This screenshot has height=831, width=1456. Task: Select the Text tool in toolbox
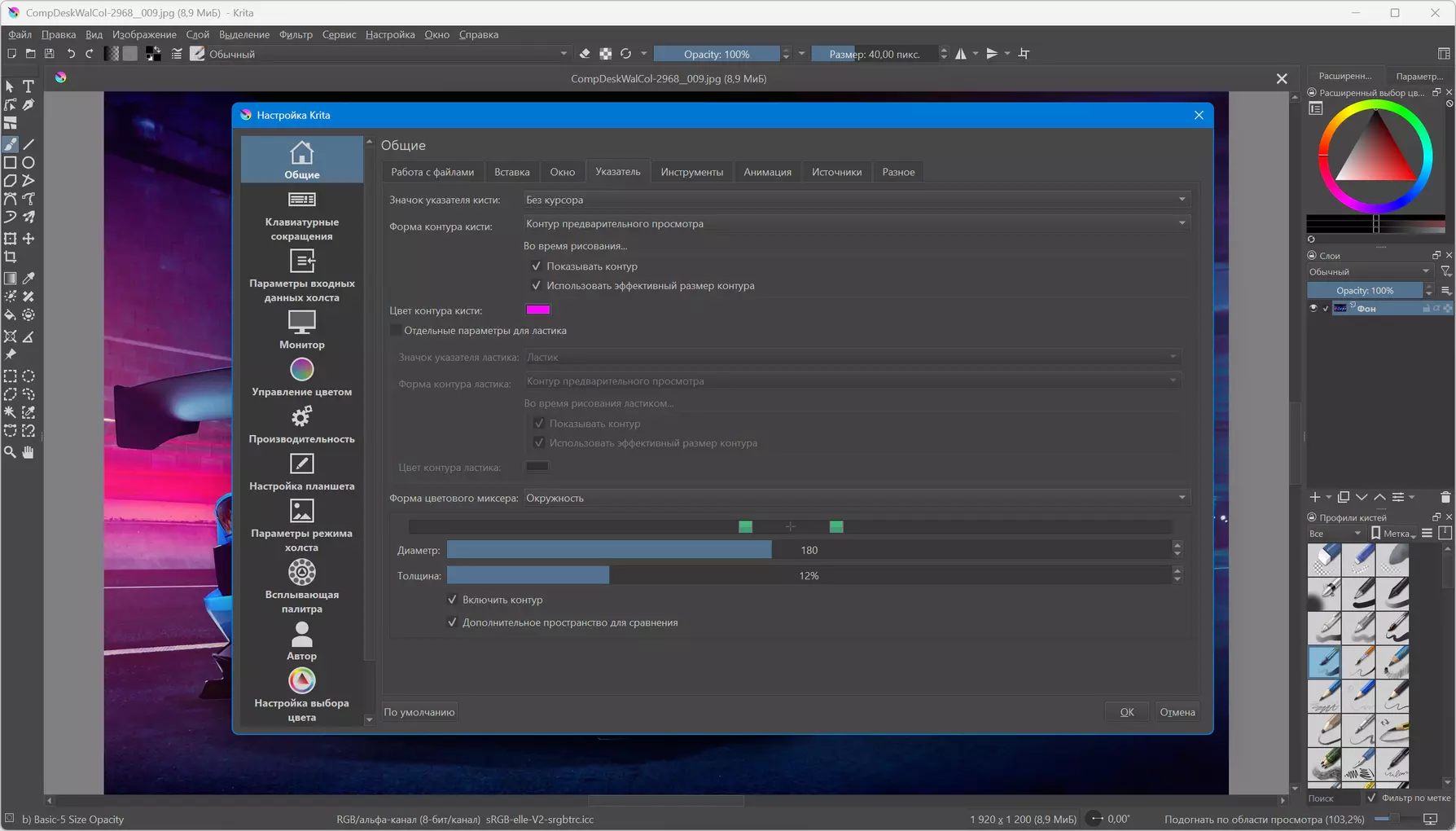click(x=29, y=86)
